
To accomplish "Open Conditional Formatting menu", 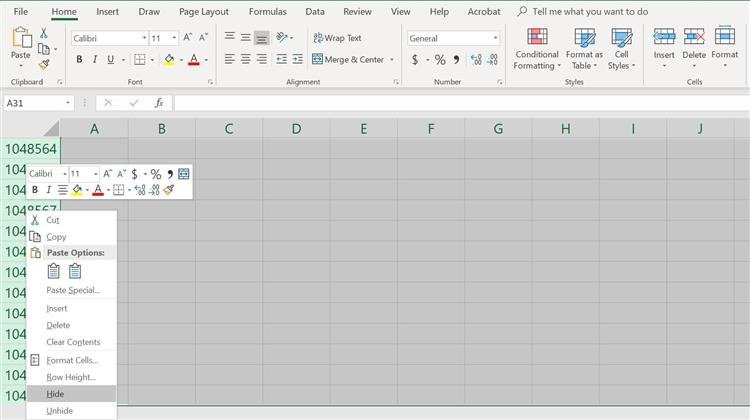I will point(537,48).
